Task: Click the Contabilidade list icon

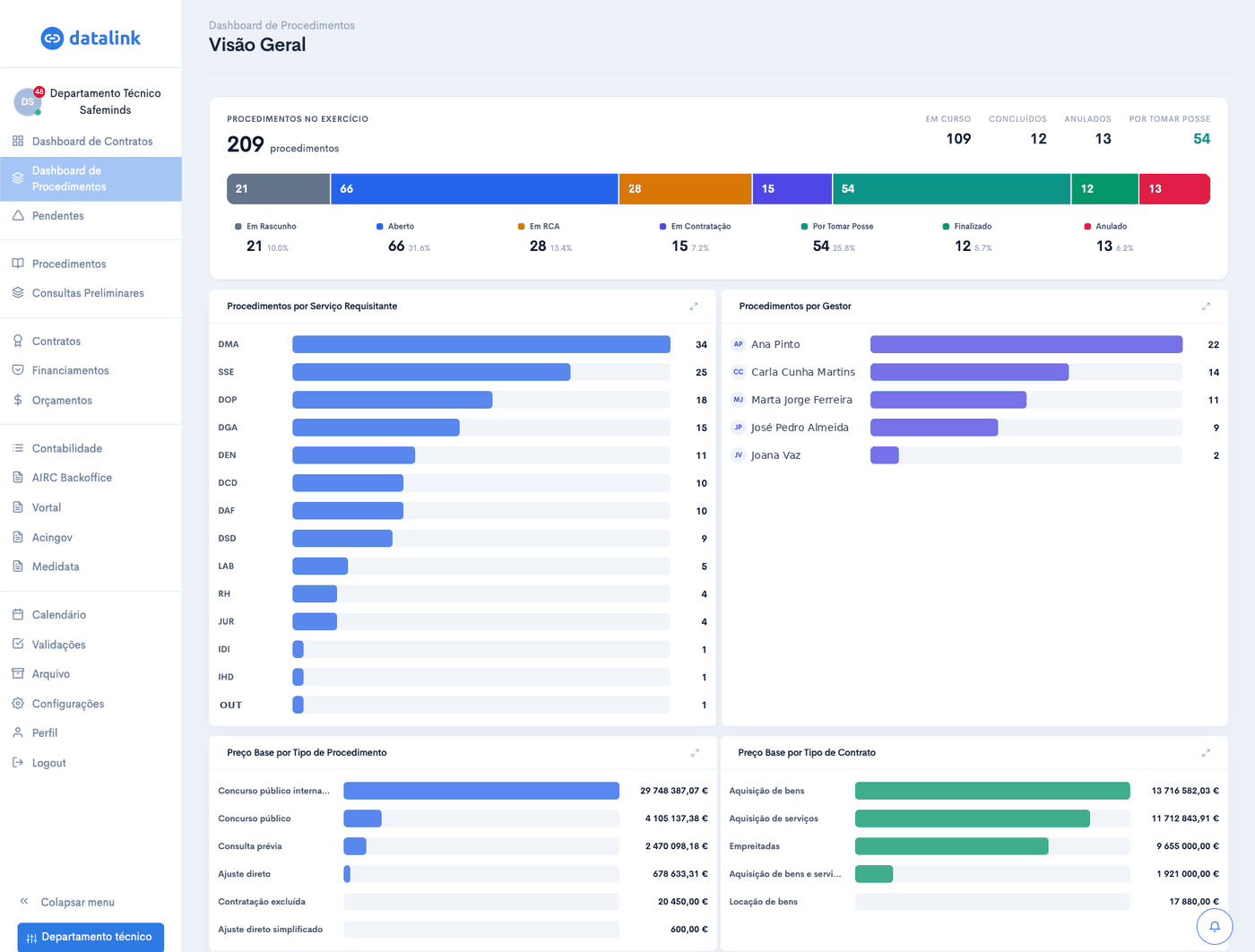Action: click(x=18, y=448)
